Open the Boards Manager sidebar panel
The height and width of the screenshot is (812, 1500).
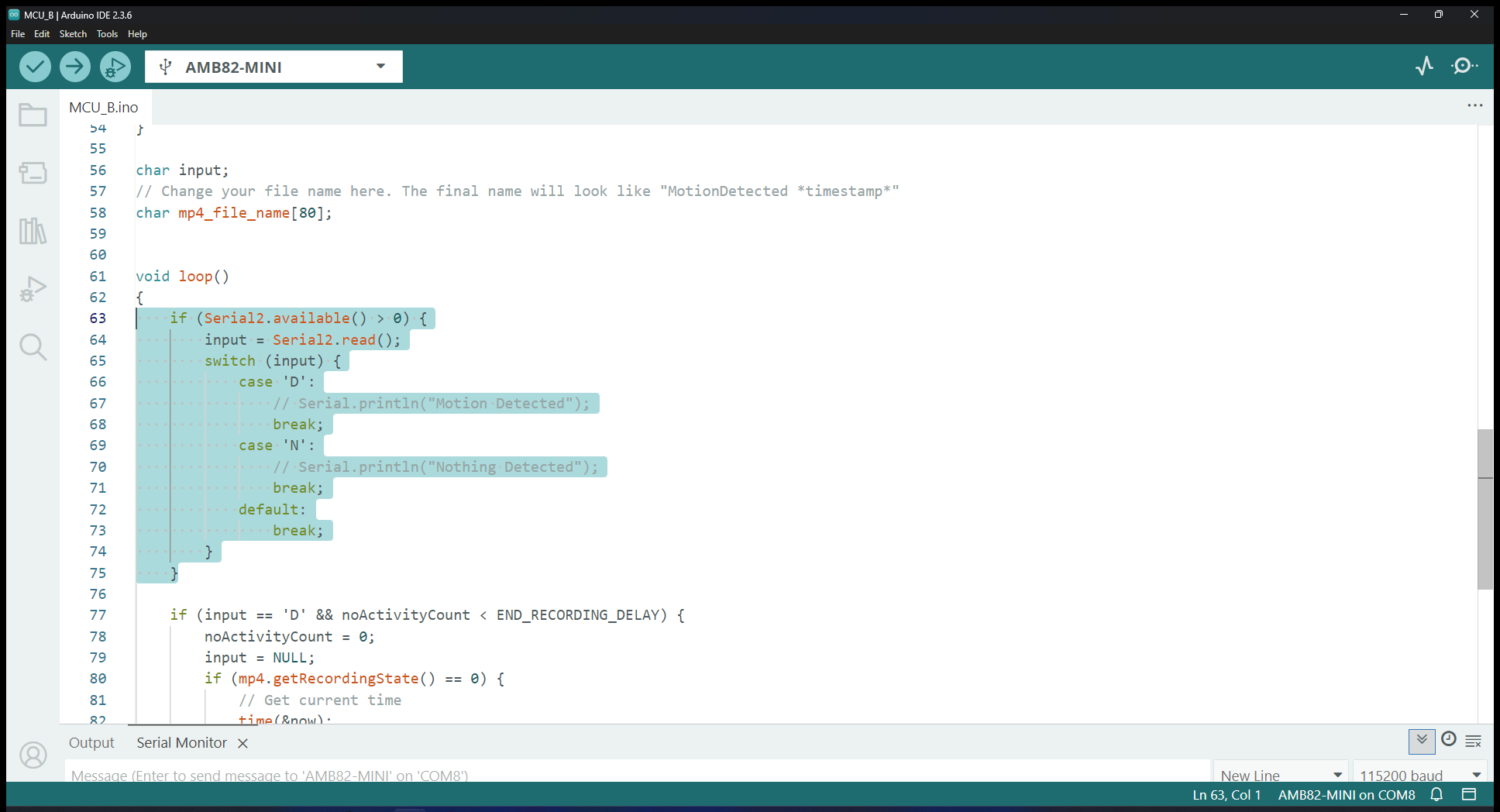(33, 173)
